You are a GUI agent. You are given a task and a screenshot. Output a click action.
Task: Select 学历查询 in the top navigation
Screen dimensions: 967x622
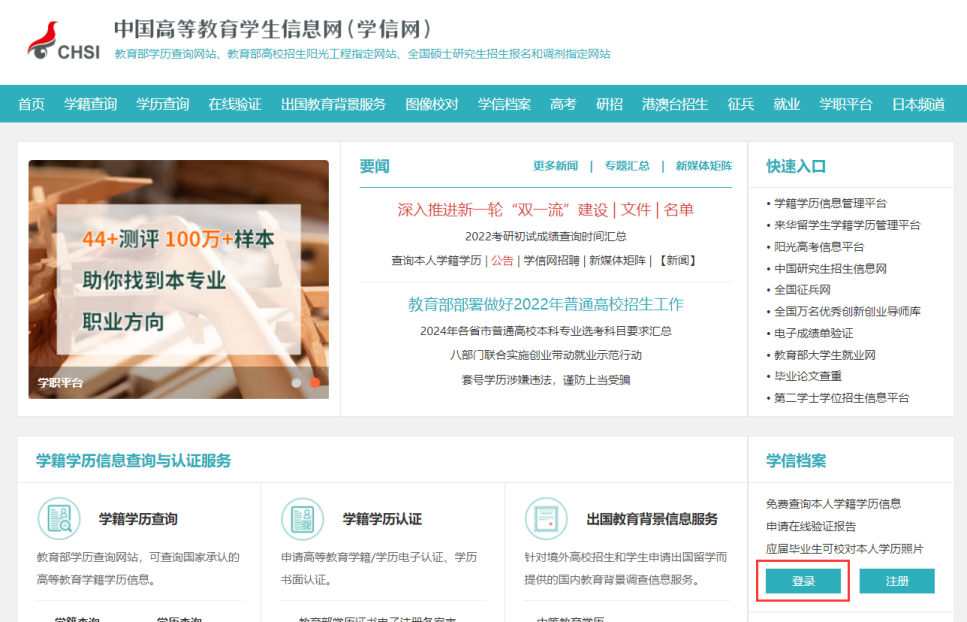coord(163,104)
